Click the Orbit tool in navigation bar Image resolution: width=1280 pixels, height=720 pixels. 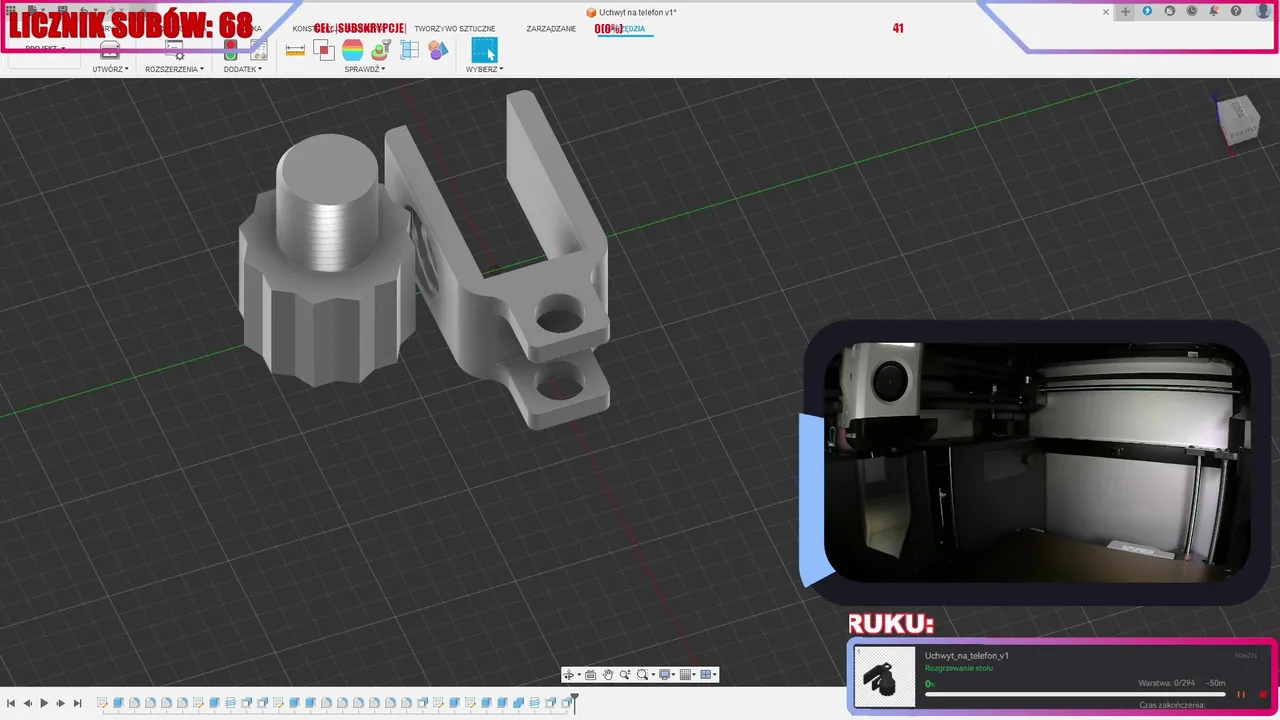click(569, 675)
